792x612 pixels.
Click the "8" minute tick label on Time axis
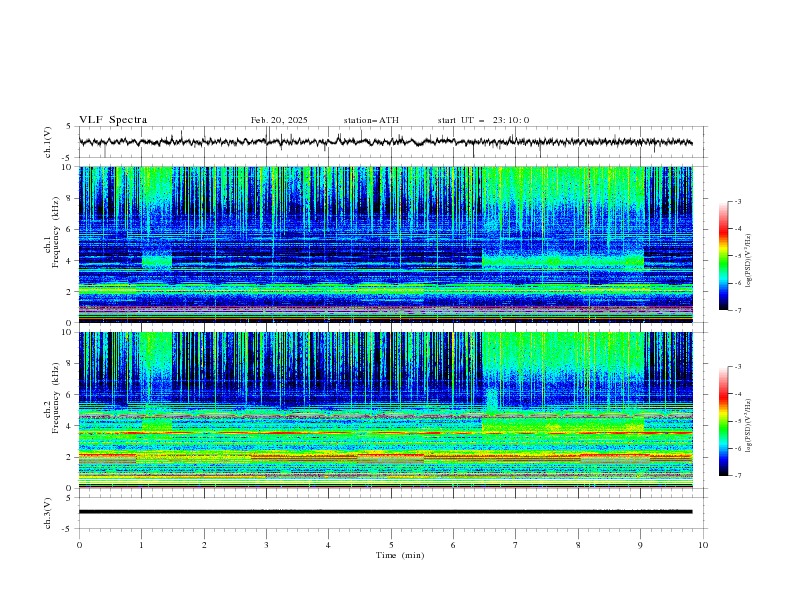coord(578,545)
